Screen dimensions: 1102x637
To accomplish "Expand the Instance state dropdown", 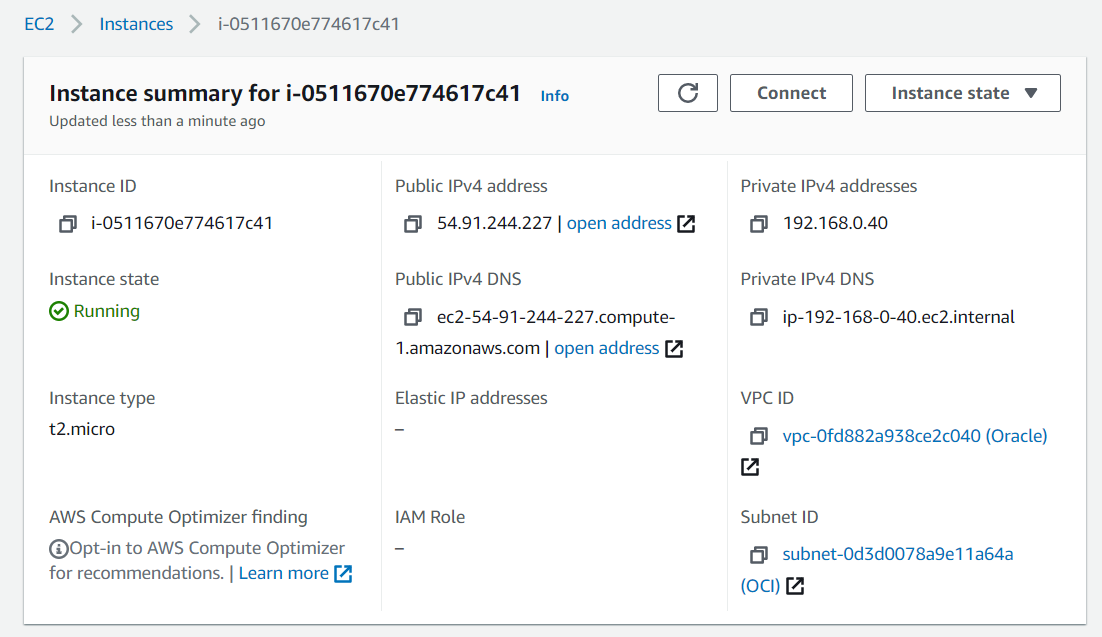I will tap(962, 93).
